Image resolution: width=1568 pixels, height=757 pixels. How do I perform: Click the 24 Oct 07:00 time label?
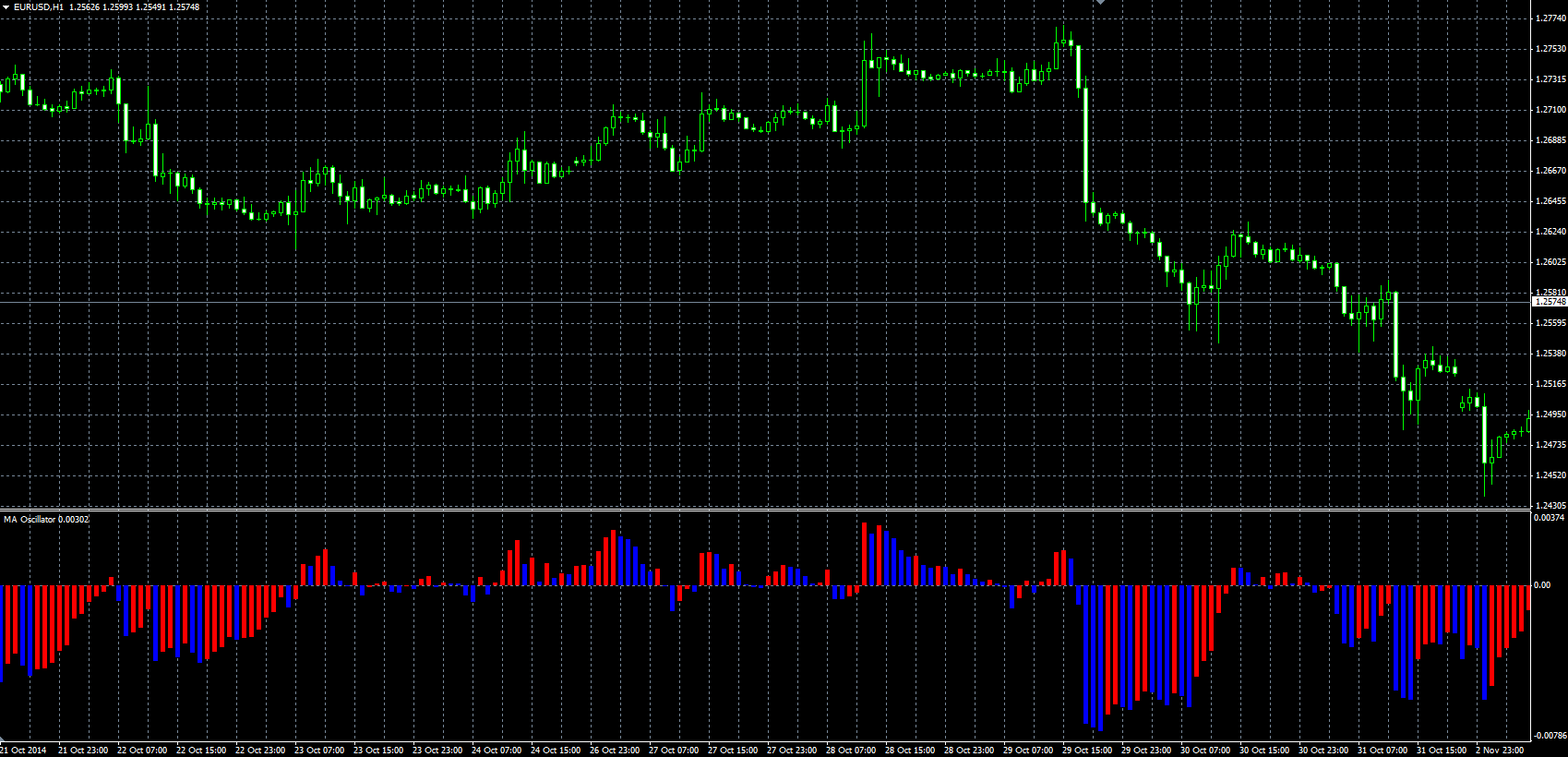[497, 751]
